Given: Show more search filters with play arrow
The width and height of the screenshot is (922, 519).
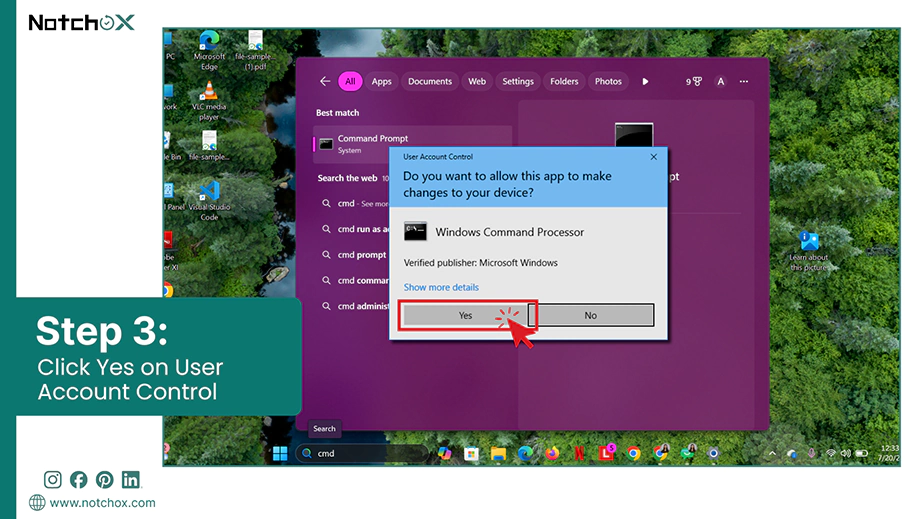Looking at the screenshot, I should point(645,81).
